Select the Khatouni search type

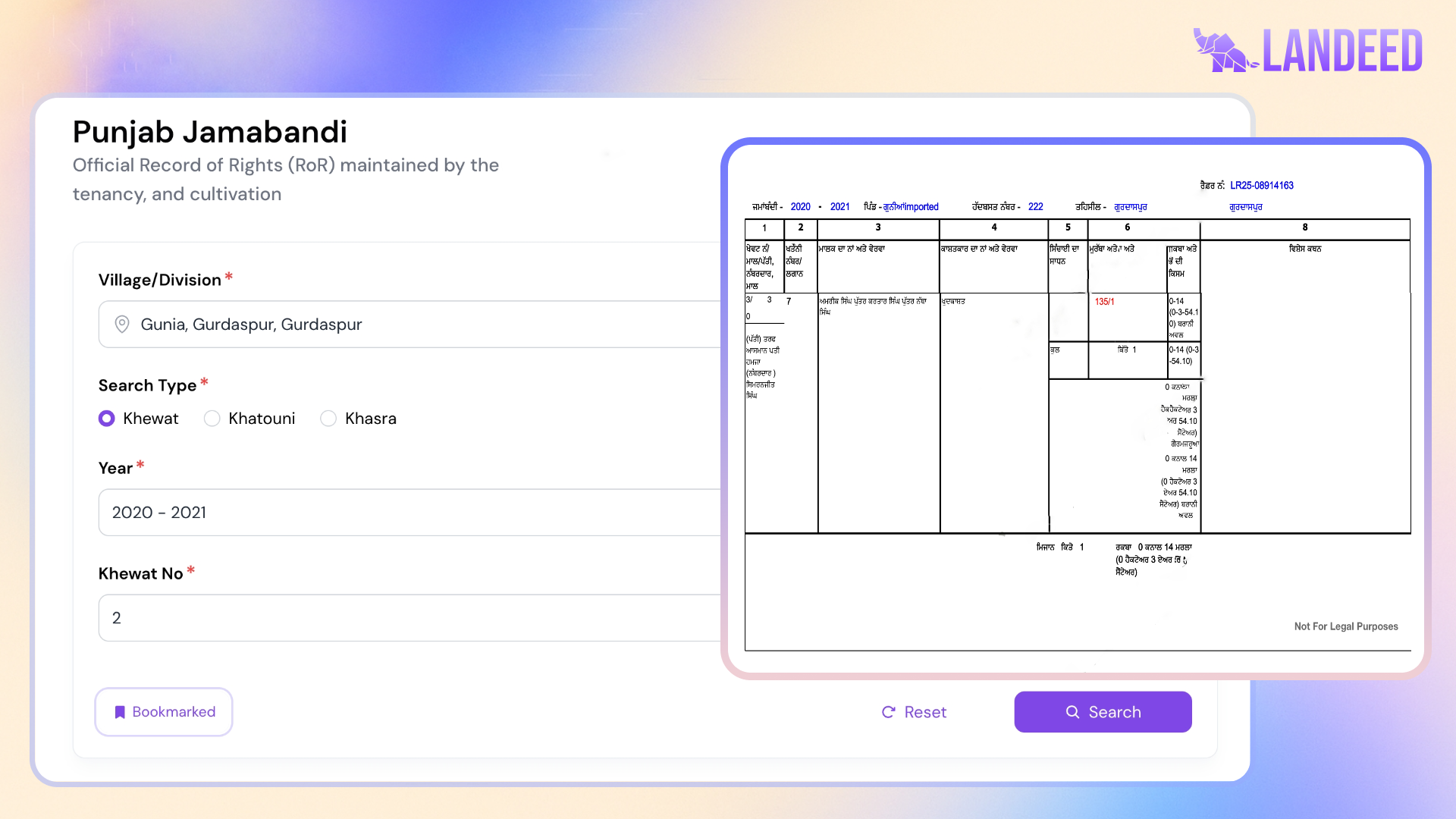point(212,418)
